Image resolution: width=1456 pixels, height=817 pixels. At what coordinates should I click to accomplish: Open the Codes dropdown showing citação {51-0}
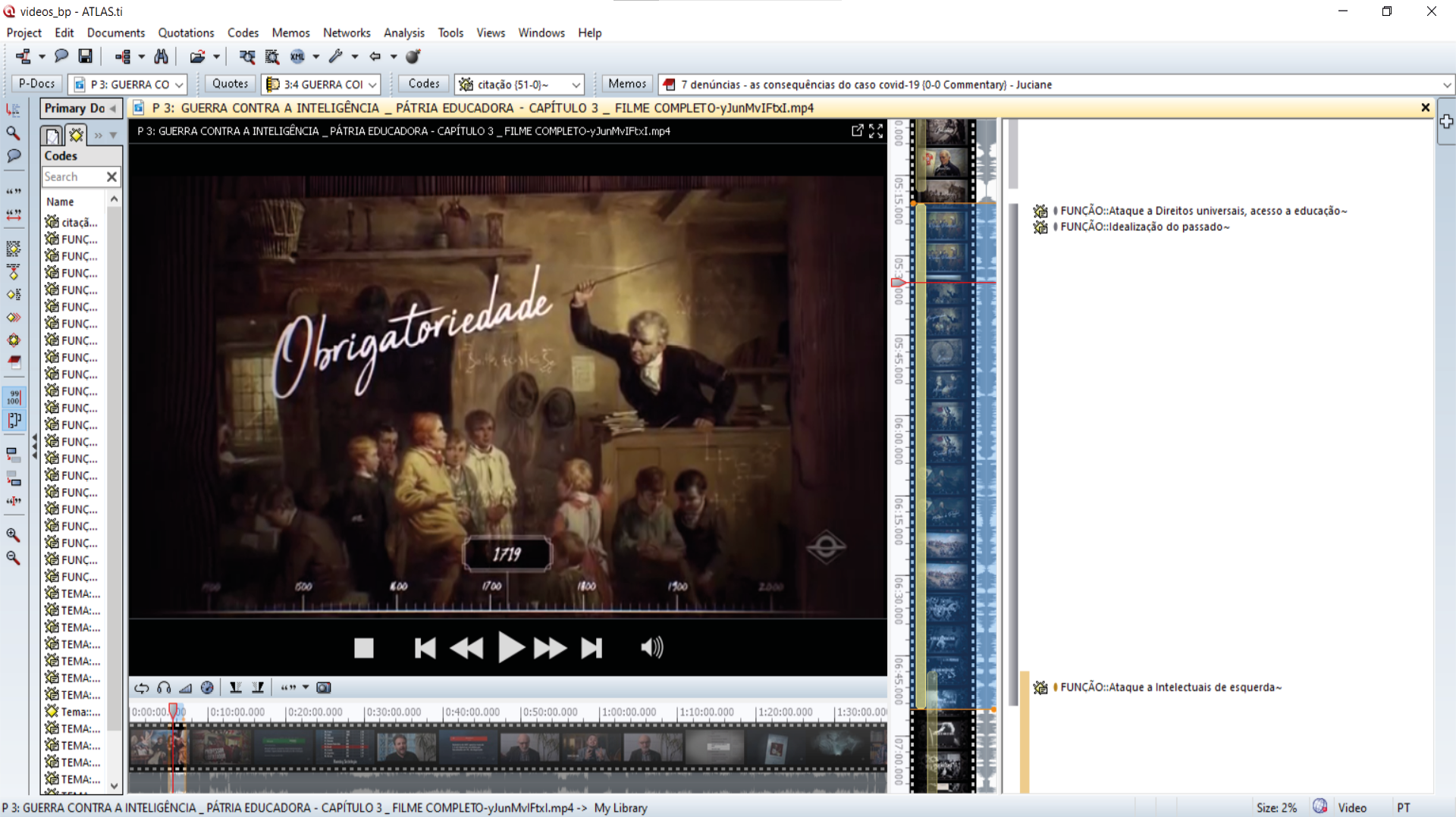576,85
